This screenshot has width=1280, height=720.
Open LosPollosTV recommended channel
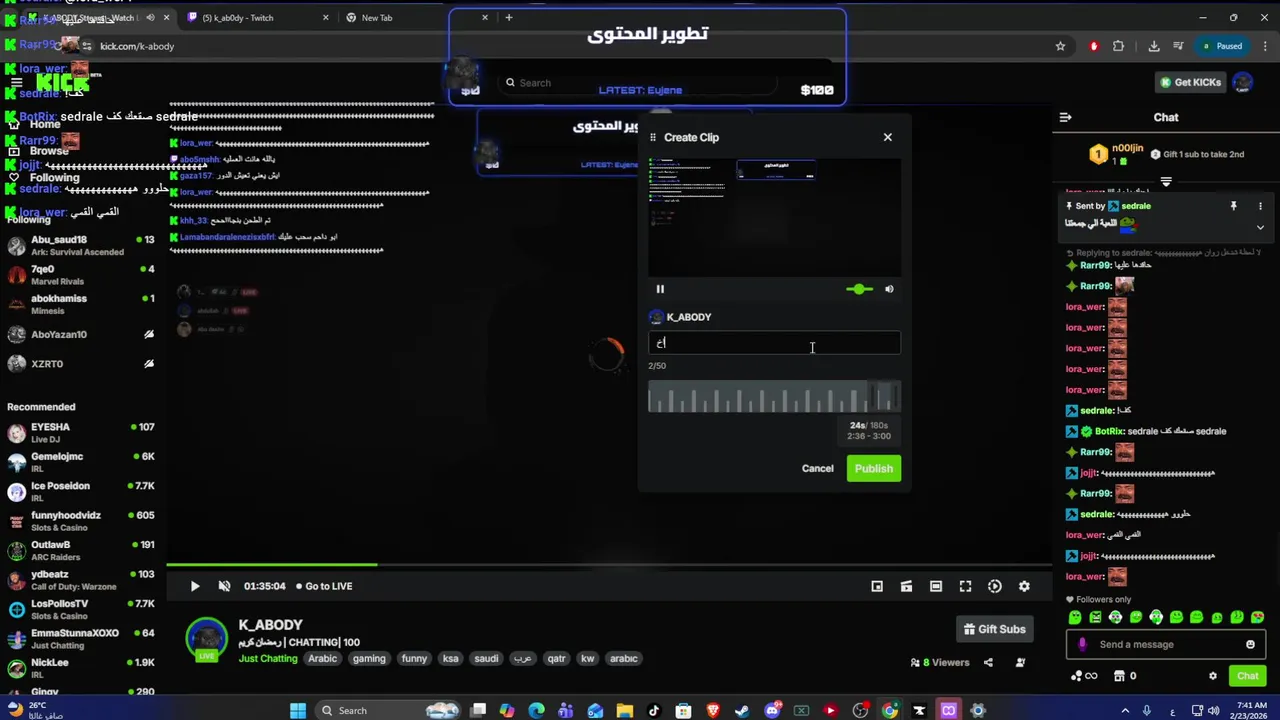click(80, 610)
